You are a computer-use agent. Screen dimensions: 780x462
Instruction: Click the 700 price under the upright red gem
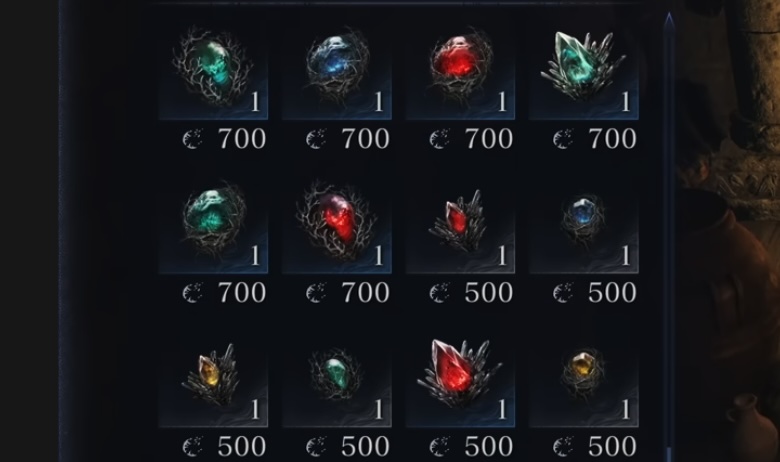click(366, 292)
